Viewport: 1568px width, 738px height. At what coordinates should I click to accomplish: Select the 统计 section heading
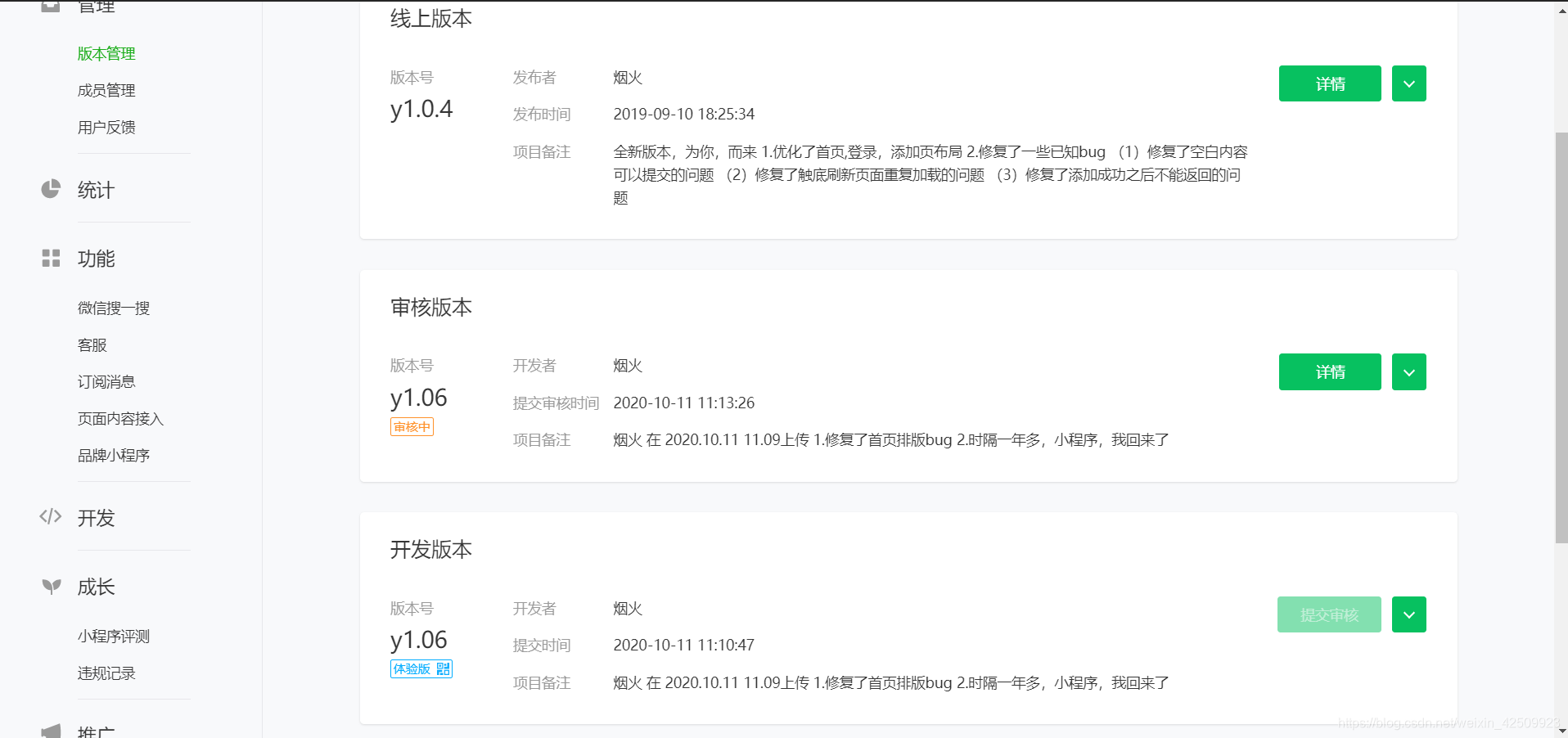96,190
